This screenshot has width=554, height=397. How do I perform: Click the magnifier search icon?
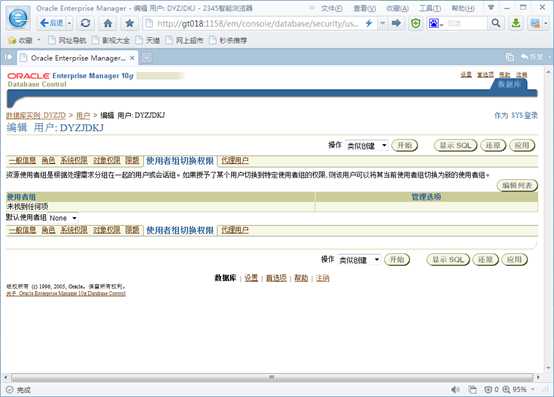[496, 24]
